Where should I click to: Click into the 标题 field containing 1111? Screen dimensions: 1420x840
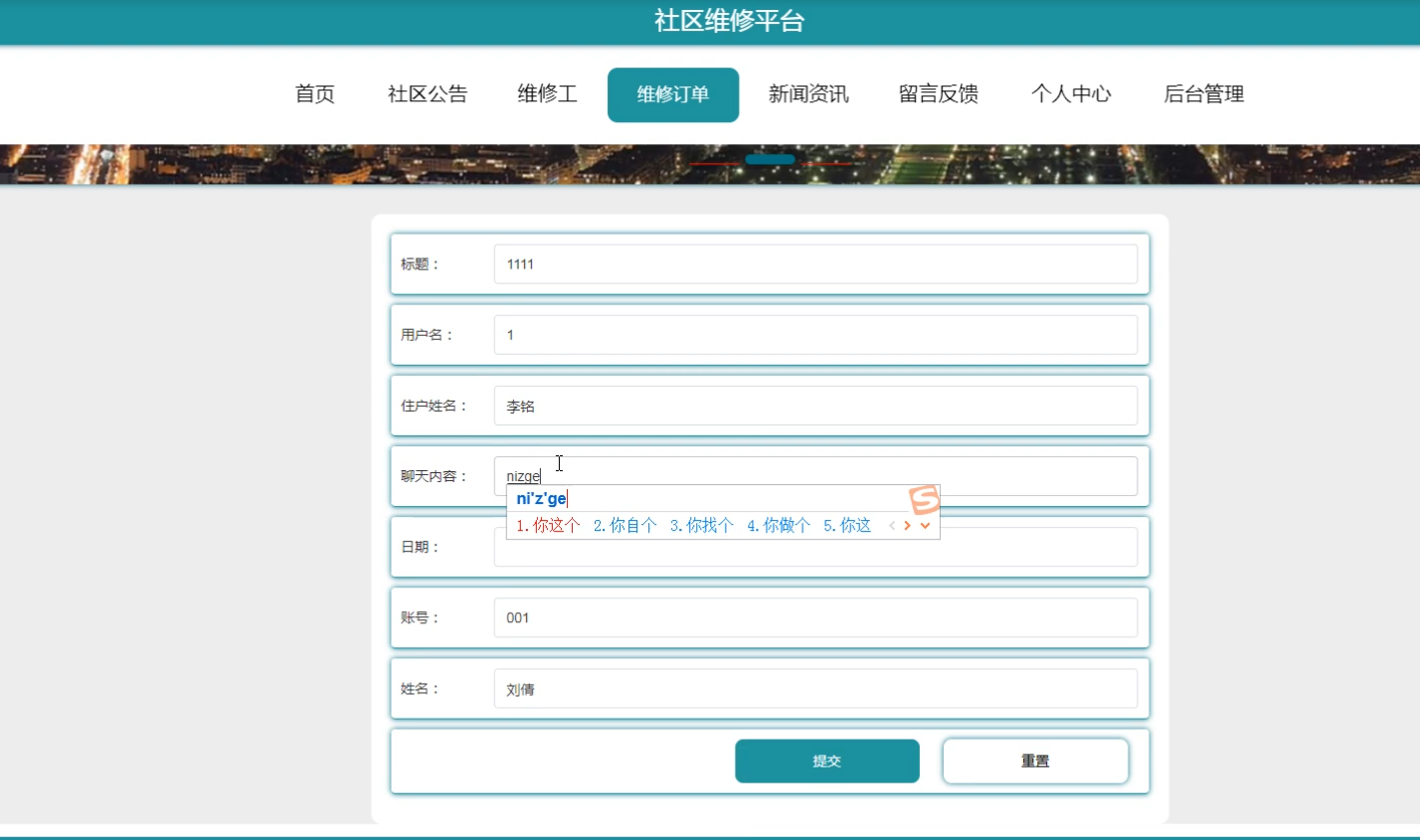815,264
